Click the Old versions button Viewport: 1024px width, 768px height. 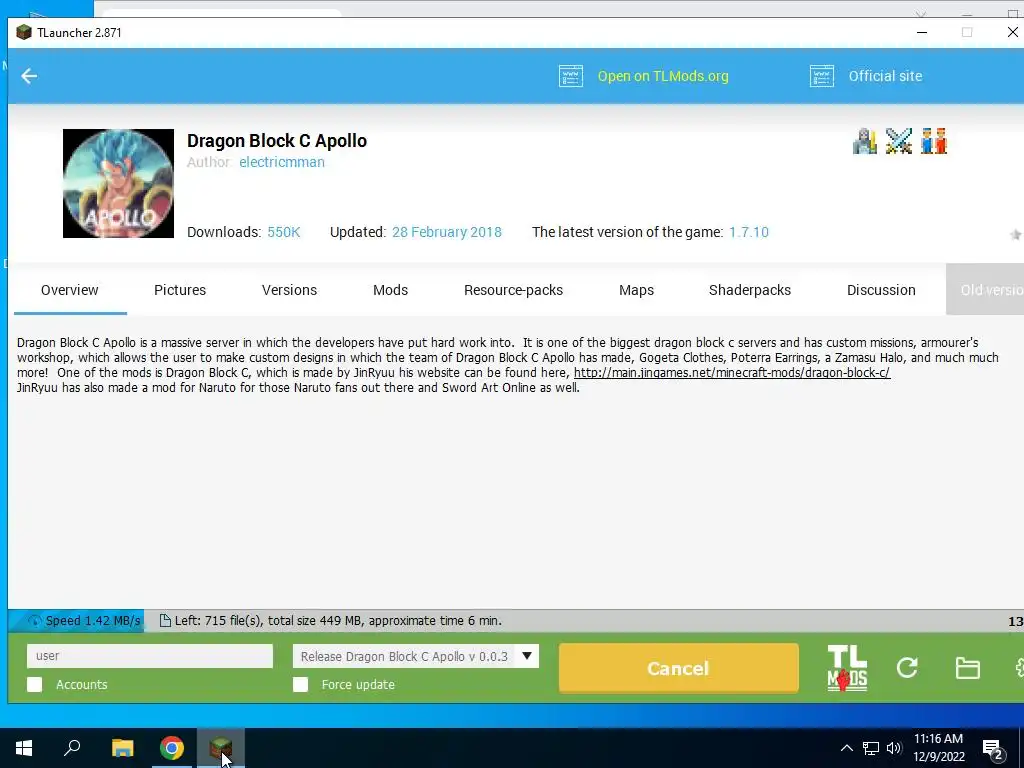coord(985,290)
